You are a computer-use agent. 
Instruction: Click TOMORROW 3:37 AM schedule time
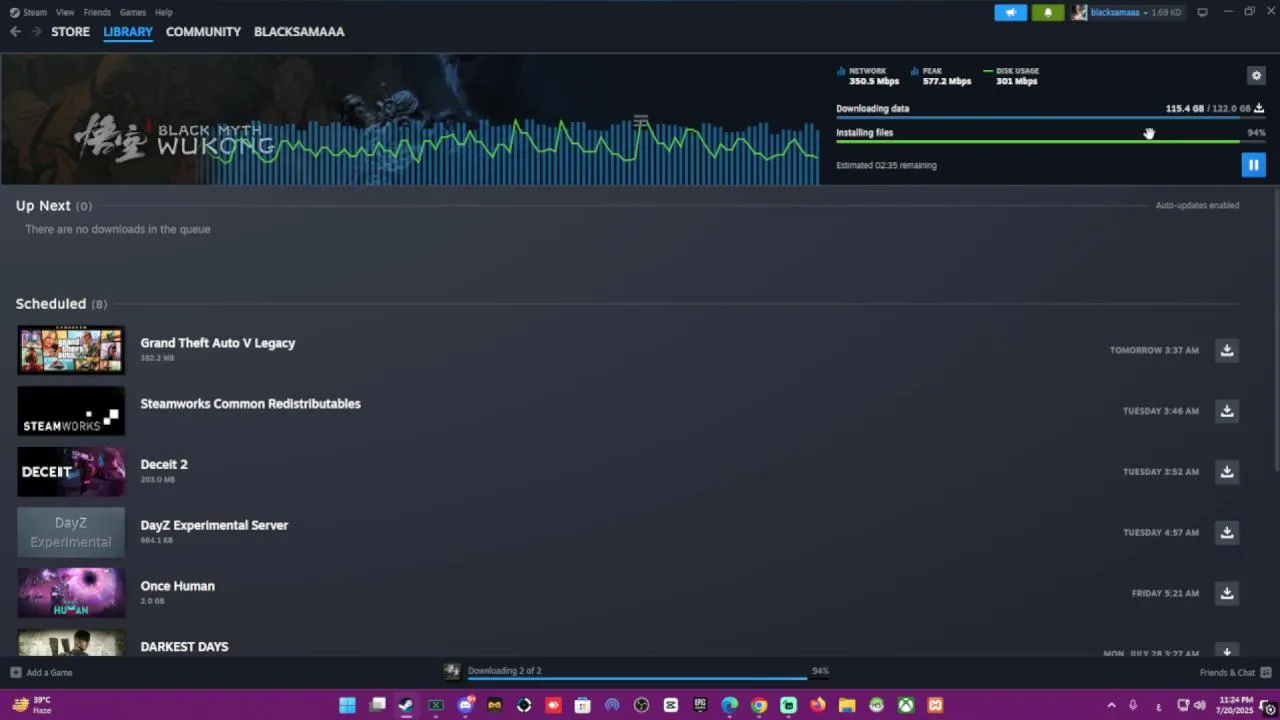(1154, 350)
